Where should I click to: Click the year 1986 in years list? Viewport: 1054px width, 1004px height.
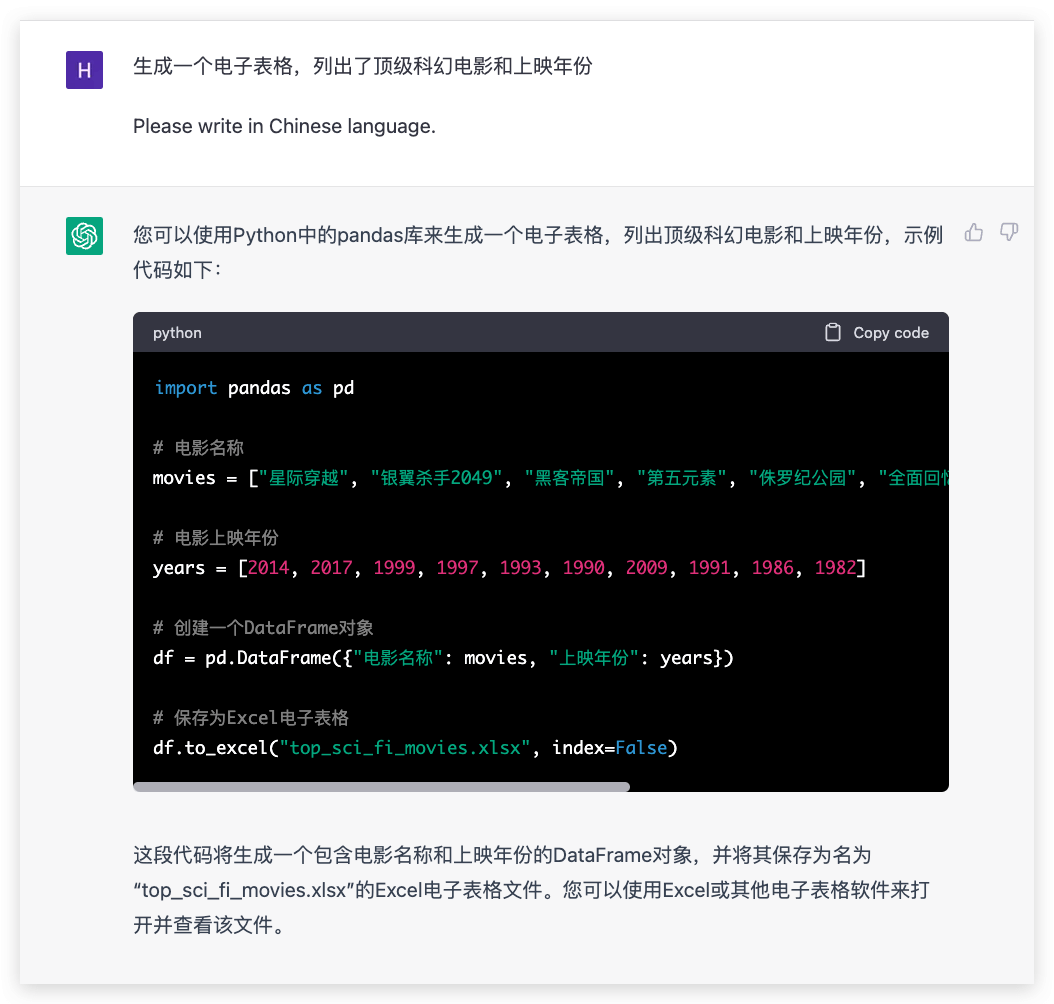(x=773, y=568)
